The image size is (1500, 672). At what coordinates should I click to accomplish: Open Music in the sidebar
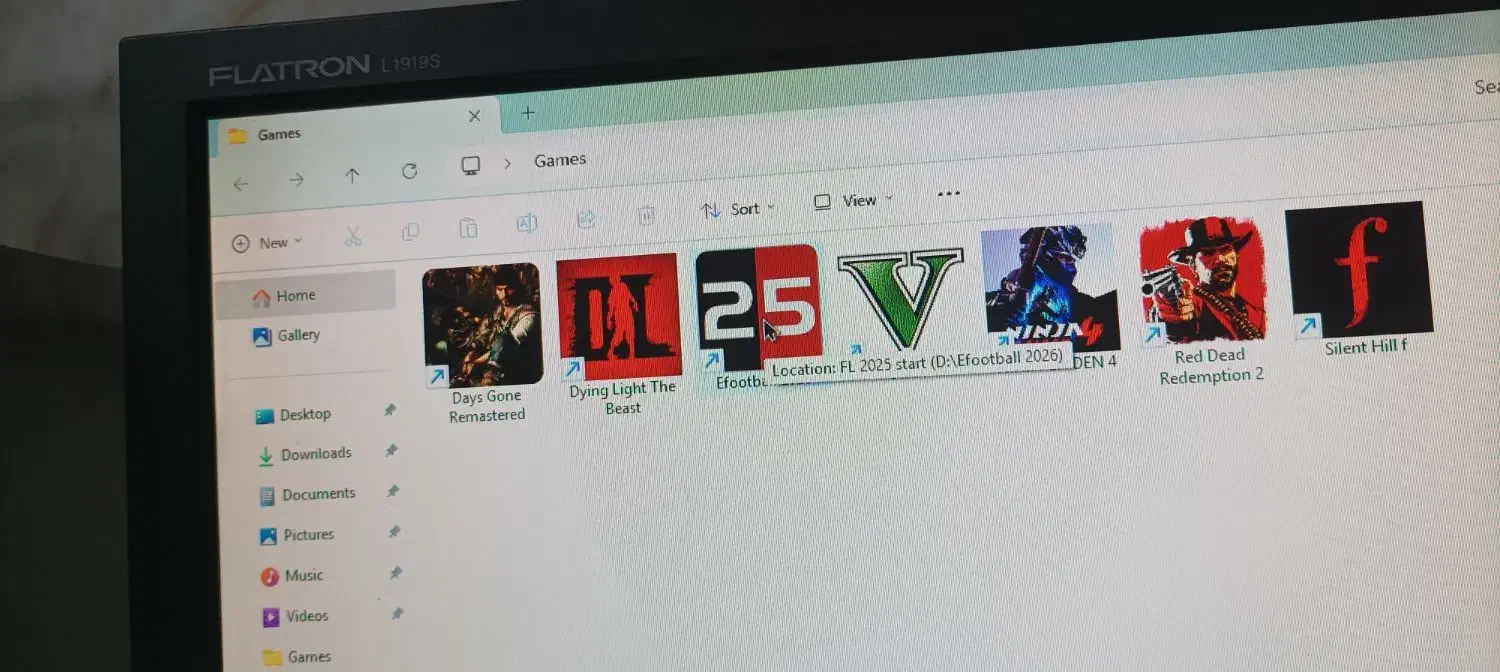[x=293, y=576]
